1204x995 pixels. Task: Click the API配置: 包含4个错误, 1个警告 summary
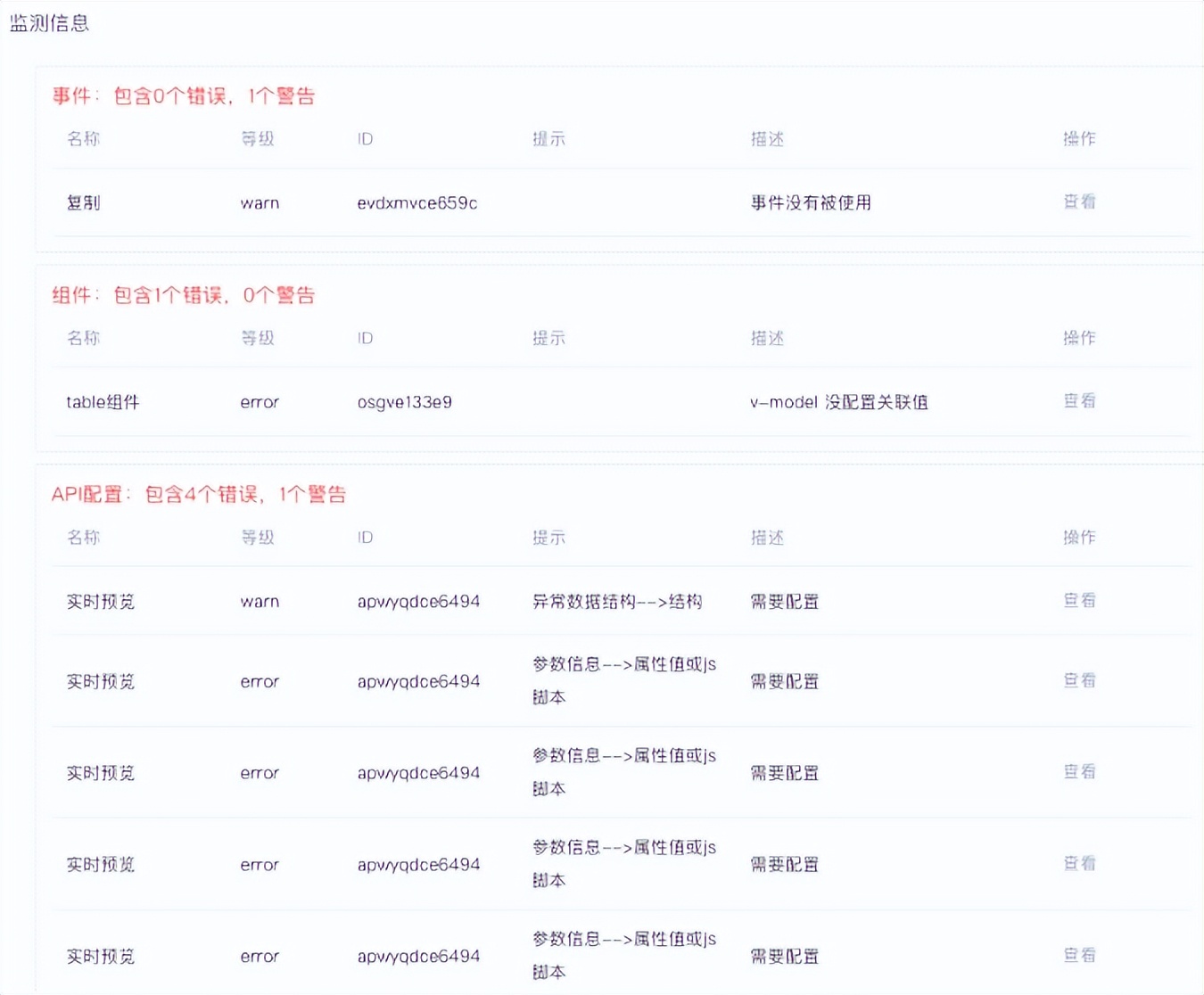[199, 494]
